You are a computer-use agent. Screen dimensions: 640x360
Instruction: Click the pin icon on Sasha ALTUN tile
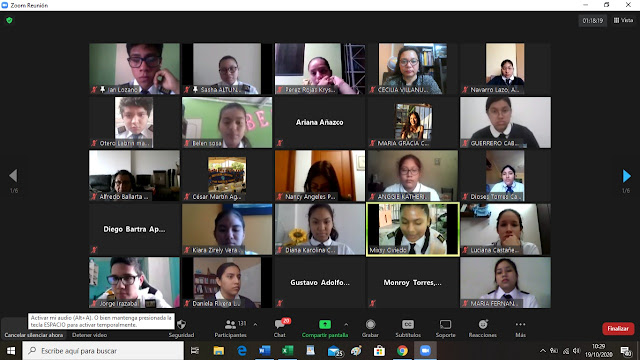click(x=195, y=89)
